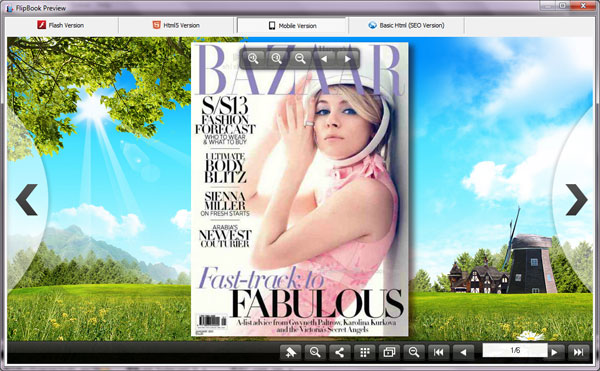Select the Mobile Version tab

coord(293,26)
